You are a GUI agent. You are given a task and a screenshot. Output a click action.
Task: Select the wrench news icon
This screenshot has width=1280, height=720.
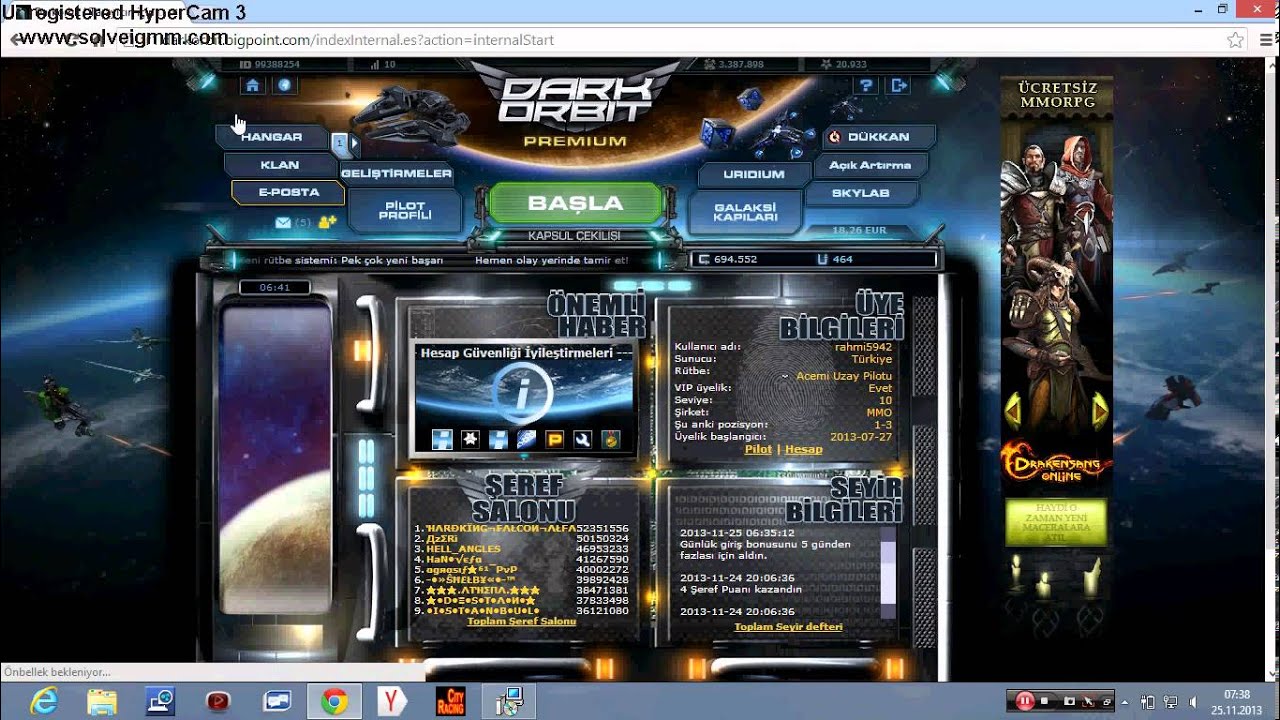pos(582,439)
